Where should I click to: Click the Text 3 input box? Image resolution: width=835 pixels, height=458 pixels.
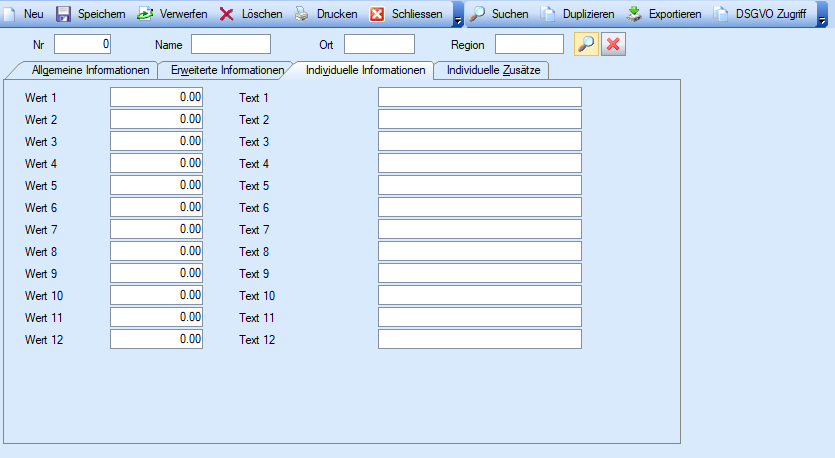coord(480,141)
